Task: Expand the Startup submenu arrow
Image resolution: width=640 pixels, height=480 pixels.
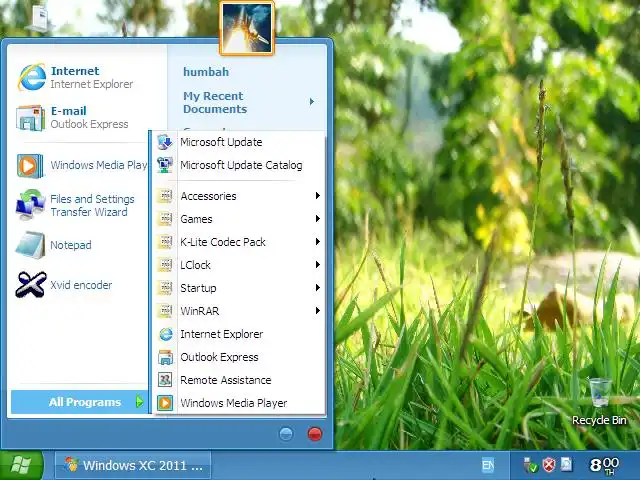Action: [x=318, y=288]
